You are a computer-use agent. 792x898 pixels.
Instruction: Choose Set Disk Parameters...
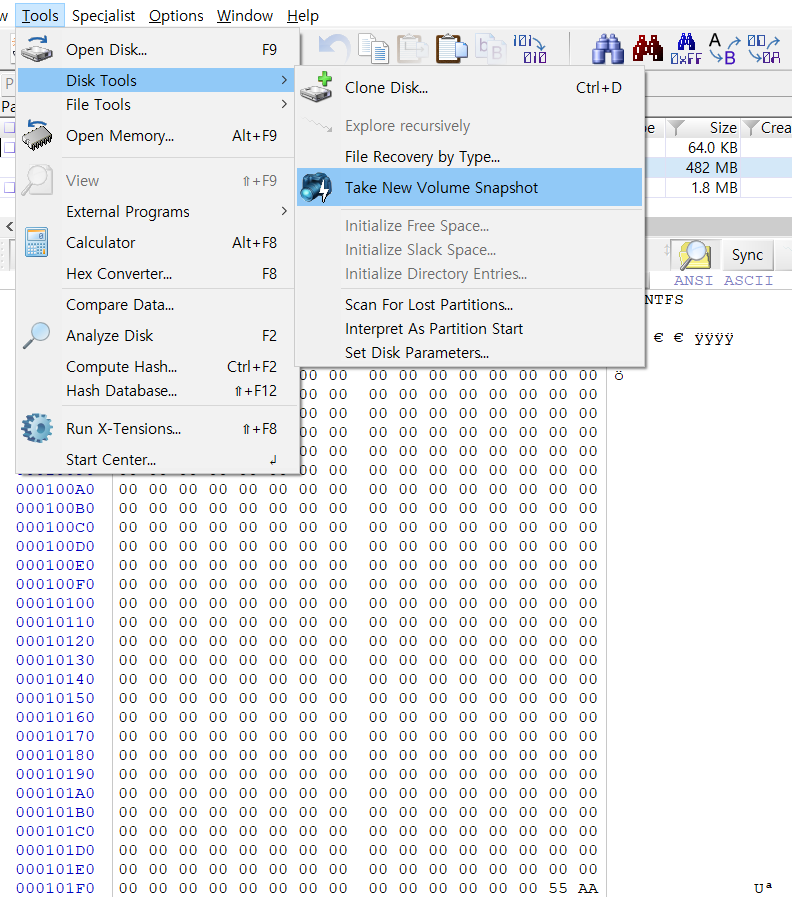pyautogui.click(x=470, y=353)
